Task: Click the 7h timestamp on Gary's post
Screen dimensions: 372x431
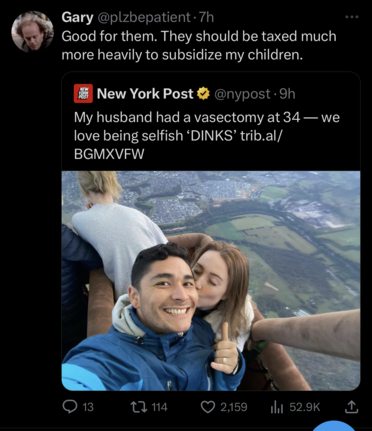Action: coord(206,17)
